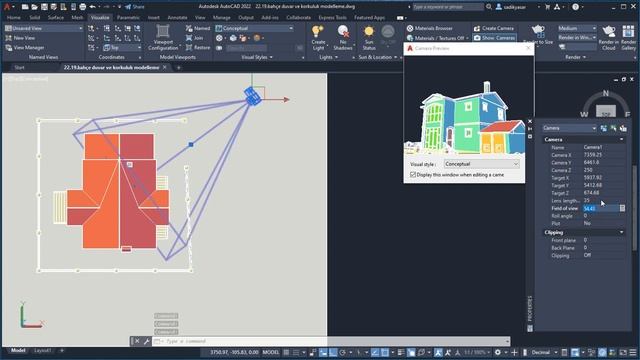This screenshot has height=360, width=640.
Task: Switch to the Express Tools ribbon tab
Action: pos(332,18)
